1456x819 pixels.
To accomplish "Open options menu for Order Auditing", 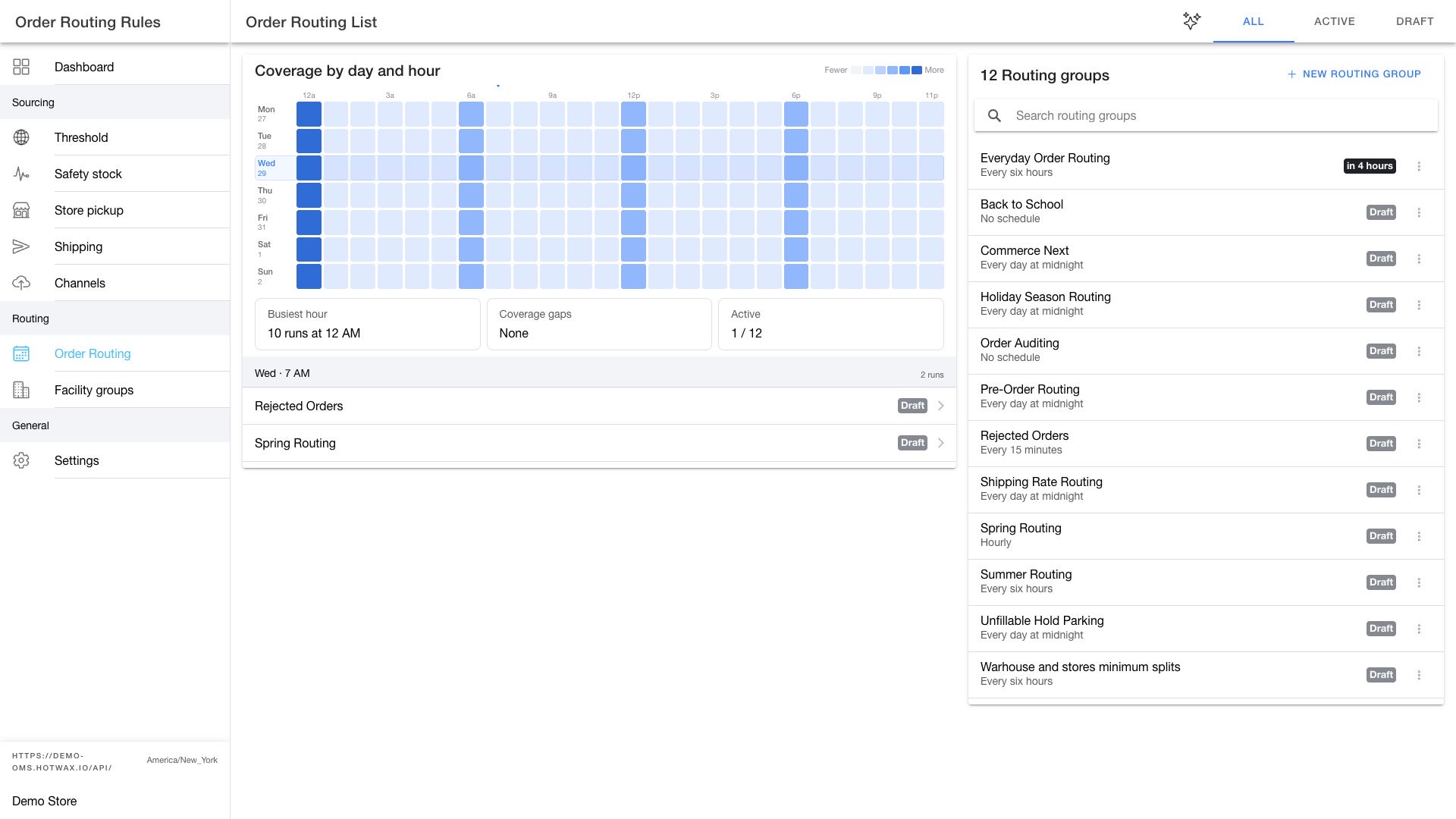I will pyautogui.click(x=1419, y=351).
